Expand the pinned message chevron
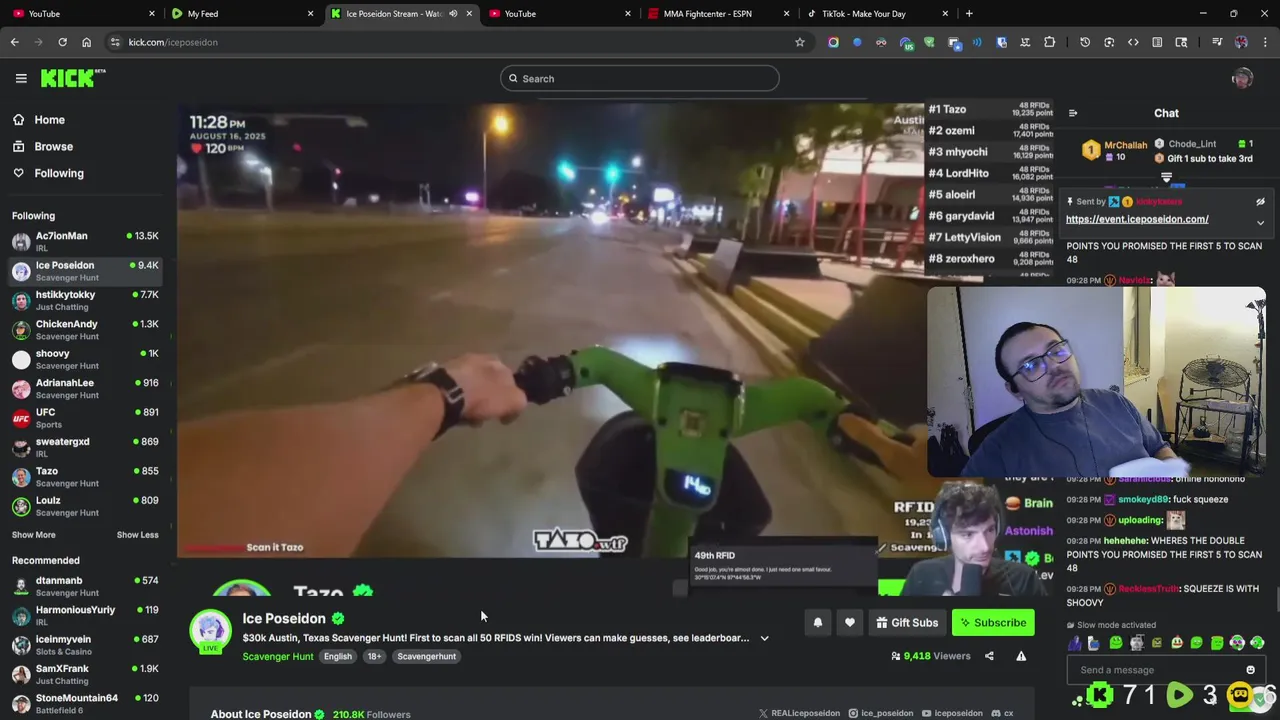The image size is (1280, 720). coord(1260,222)
